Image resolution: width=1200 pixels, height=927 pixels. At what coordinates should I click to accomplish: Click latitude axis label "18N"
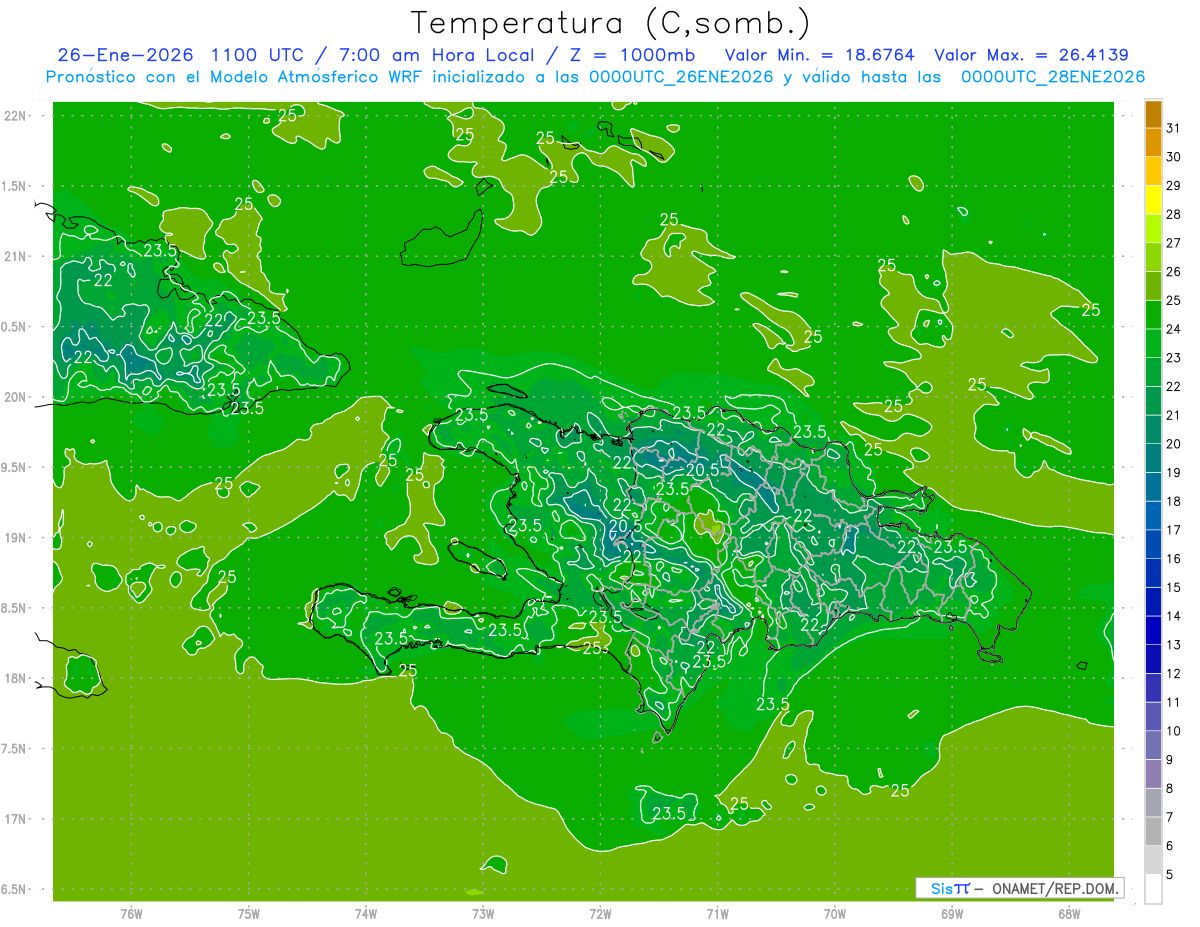point(15,678)
